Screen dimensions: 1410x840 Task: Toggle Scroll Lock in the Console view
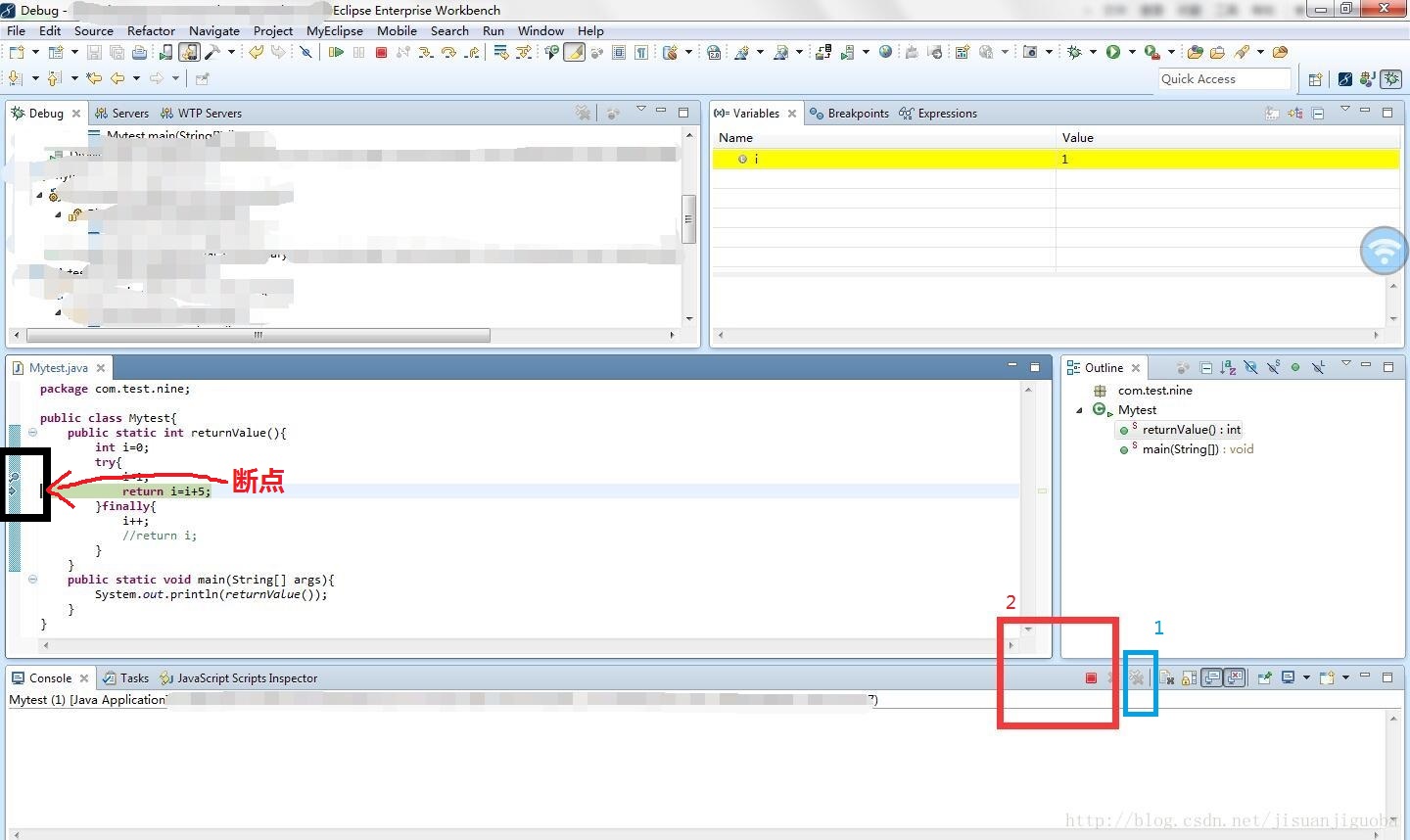pos(1187,677)
